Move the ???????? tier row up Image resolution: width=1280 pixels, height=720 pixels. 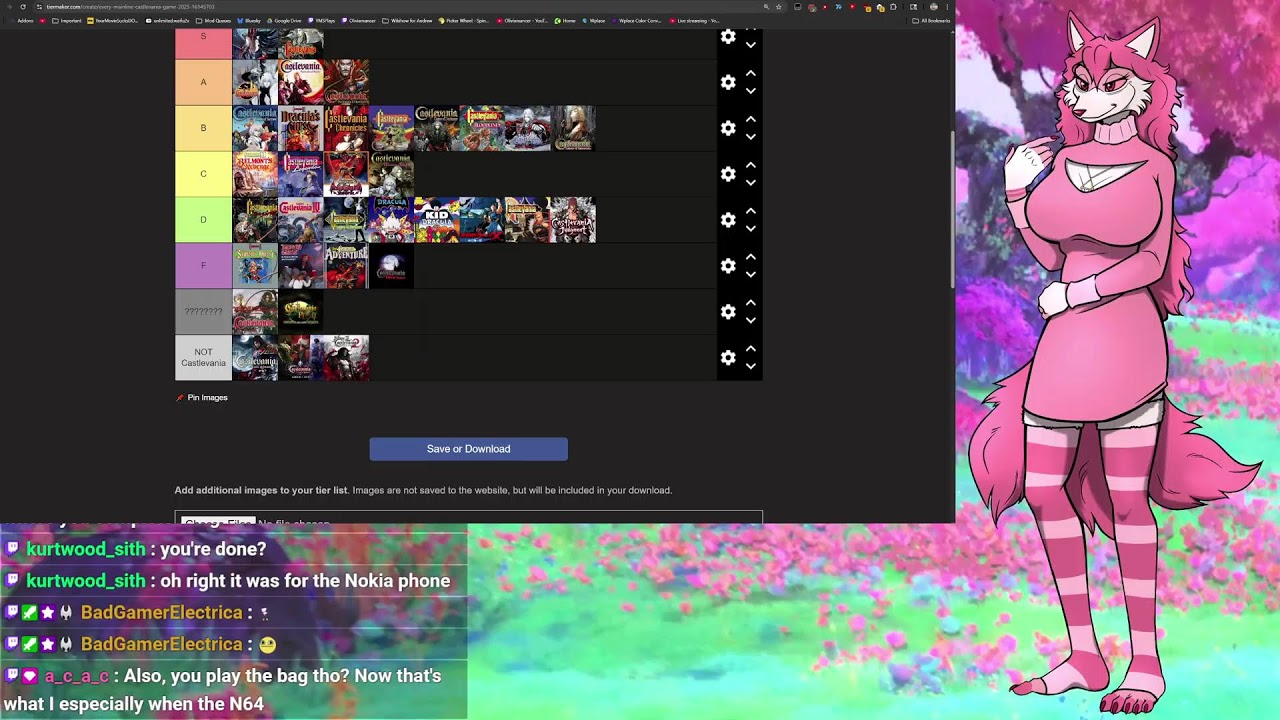[x=751, y=302]
